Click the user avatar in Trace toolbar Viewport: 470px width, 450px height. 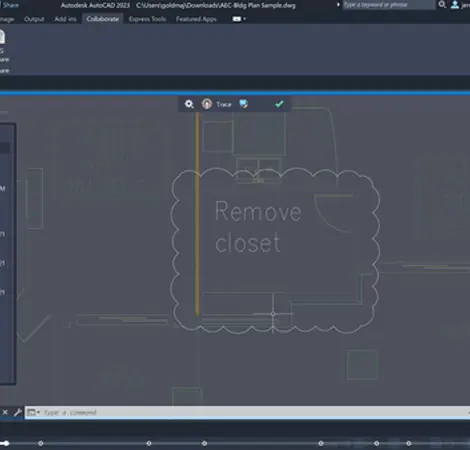pos(207,104)
